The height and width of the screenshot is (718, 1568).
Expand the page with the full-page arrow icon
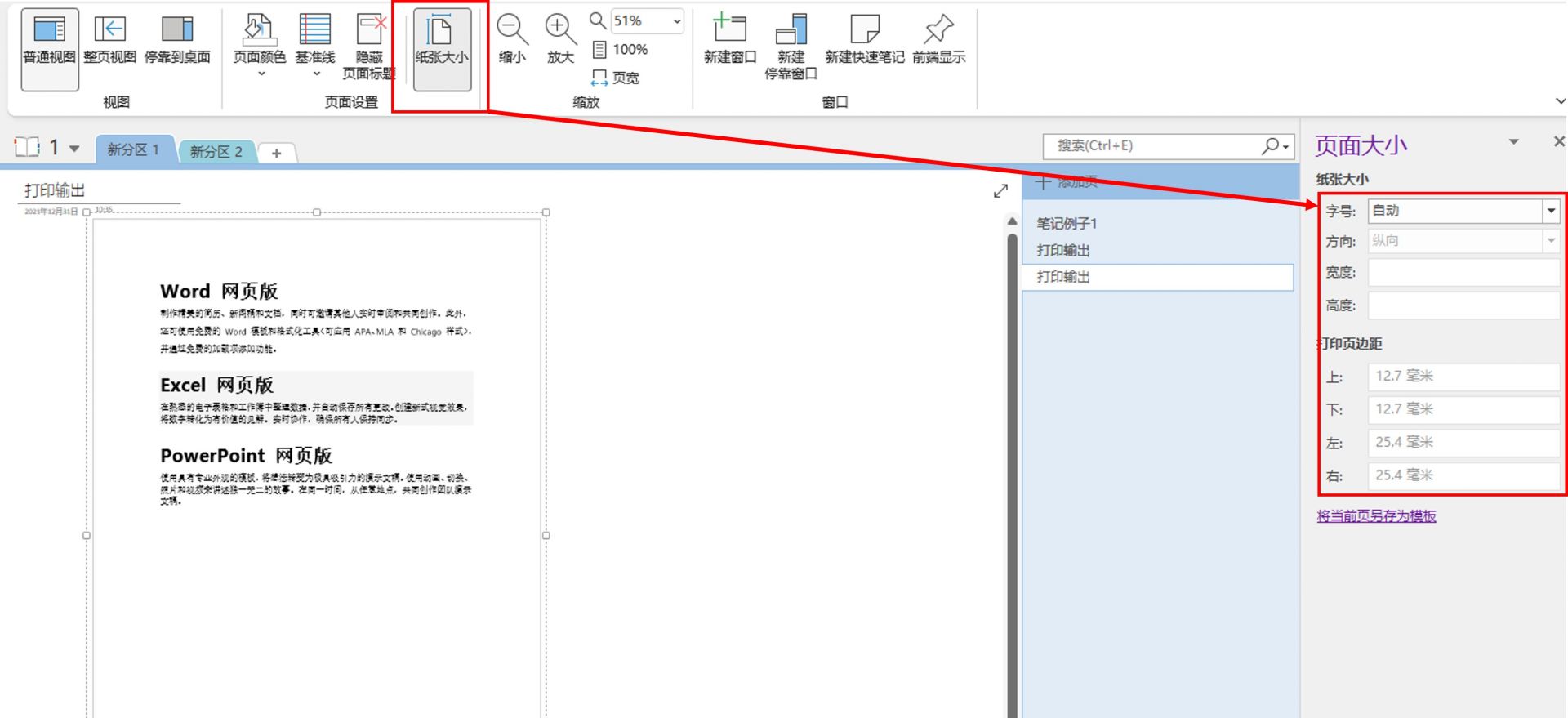(1000, 190)
